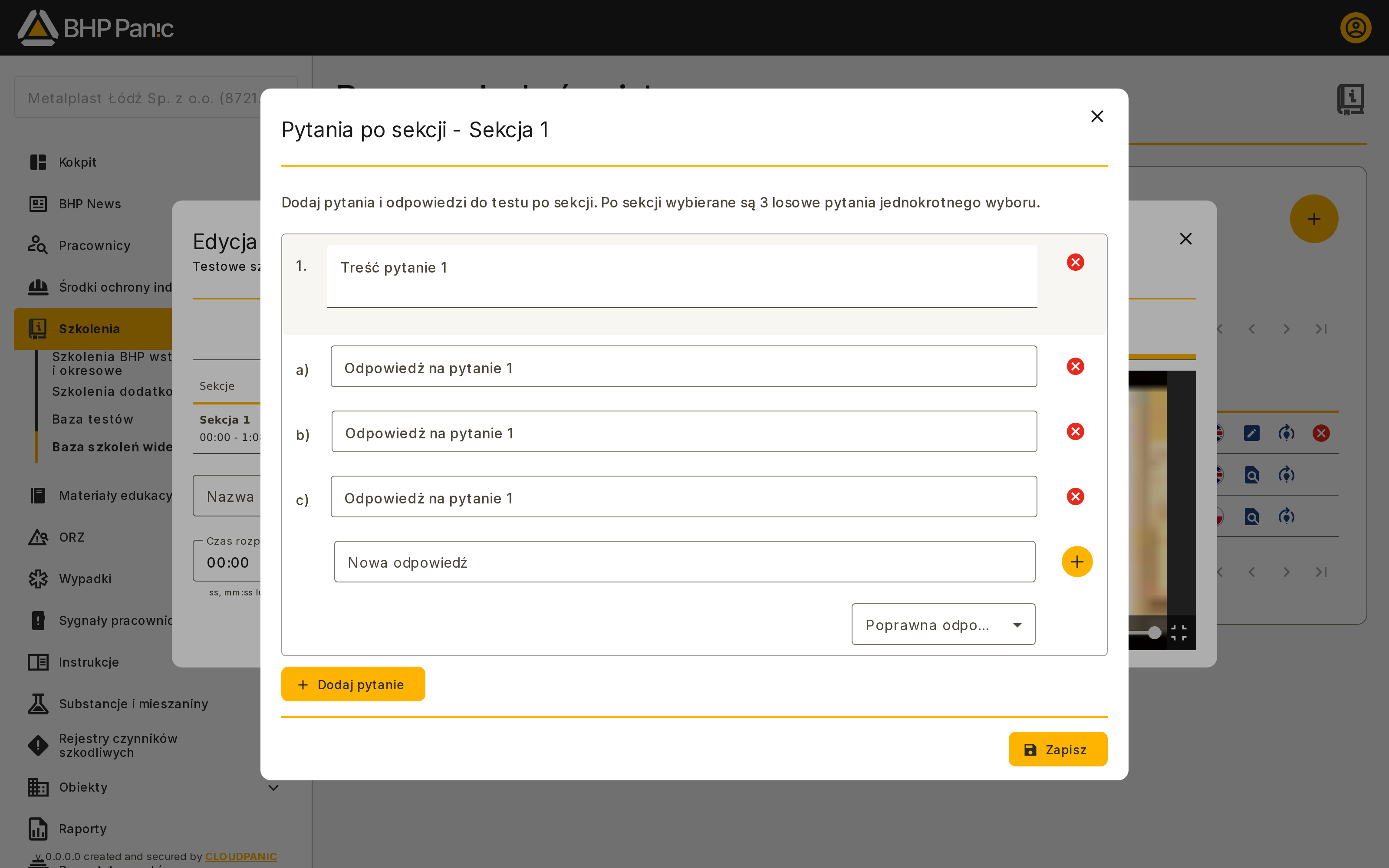
Task: Open the Metalplast Łódź company selector
Action: 138,98
